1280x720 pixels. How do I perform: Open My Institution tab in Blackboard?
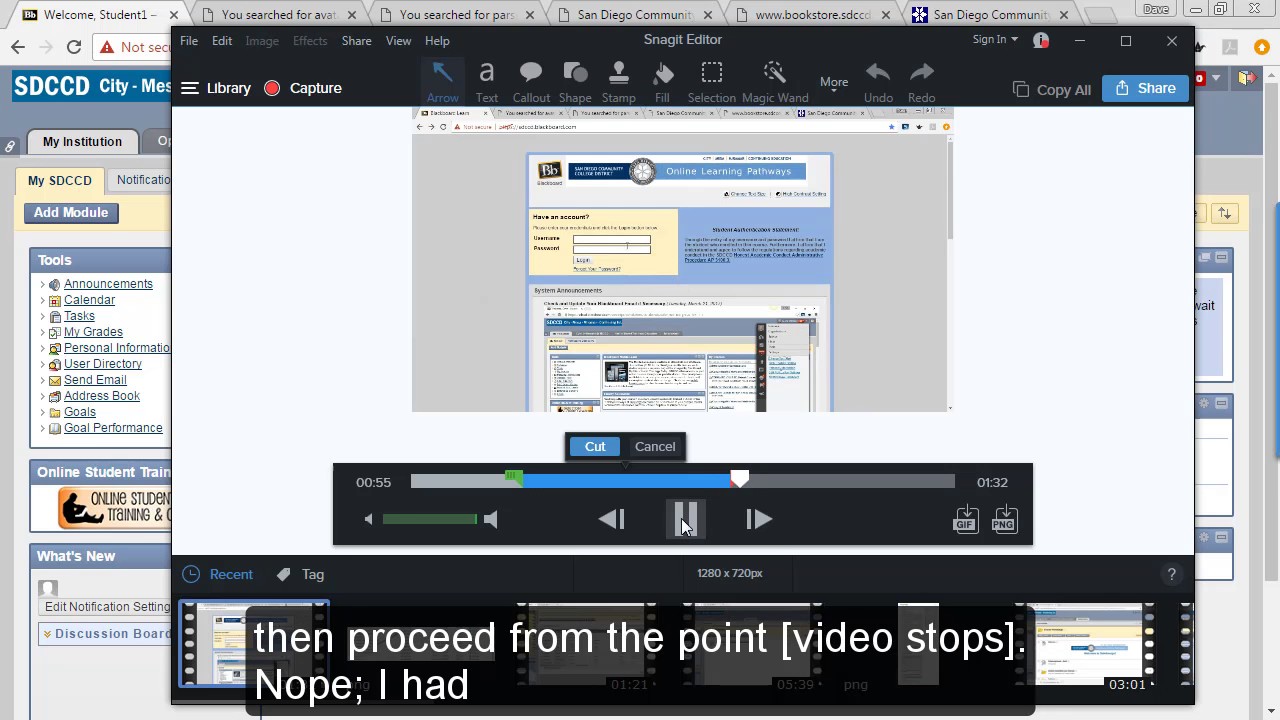click(82, 141)
